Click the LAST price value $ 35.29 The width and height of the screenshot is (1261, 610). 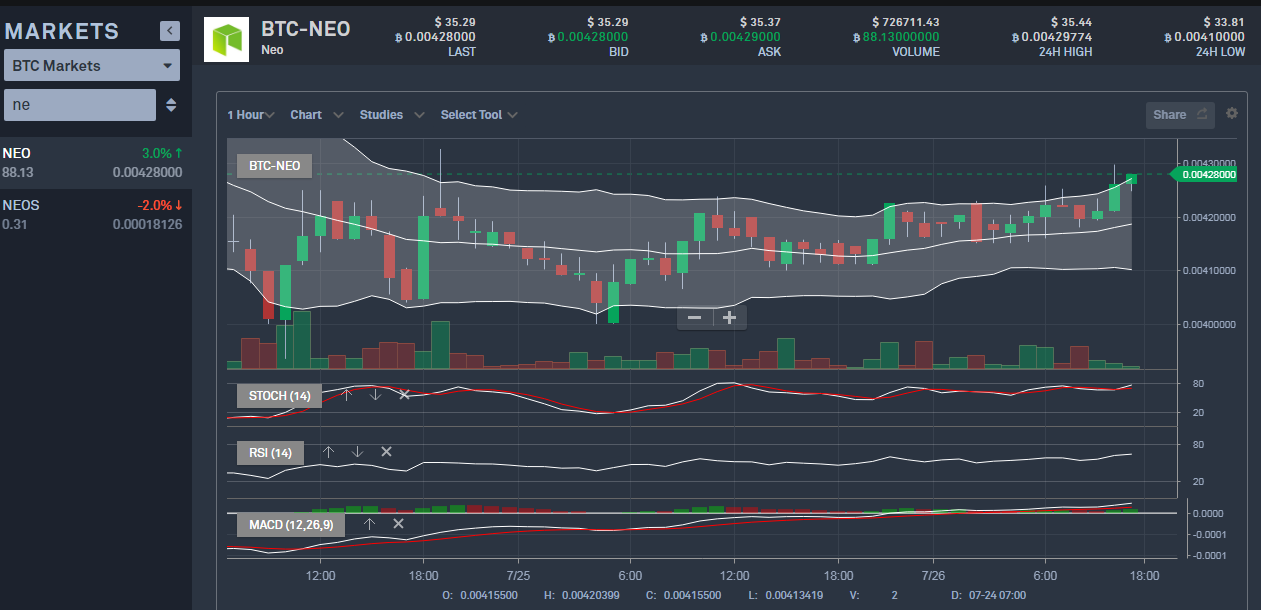tap(456, 22)
